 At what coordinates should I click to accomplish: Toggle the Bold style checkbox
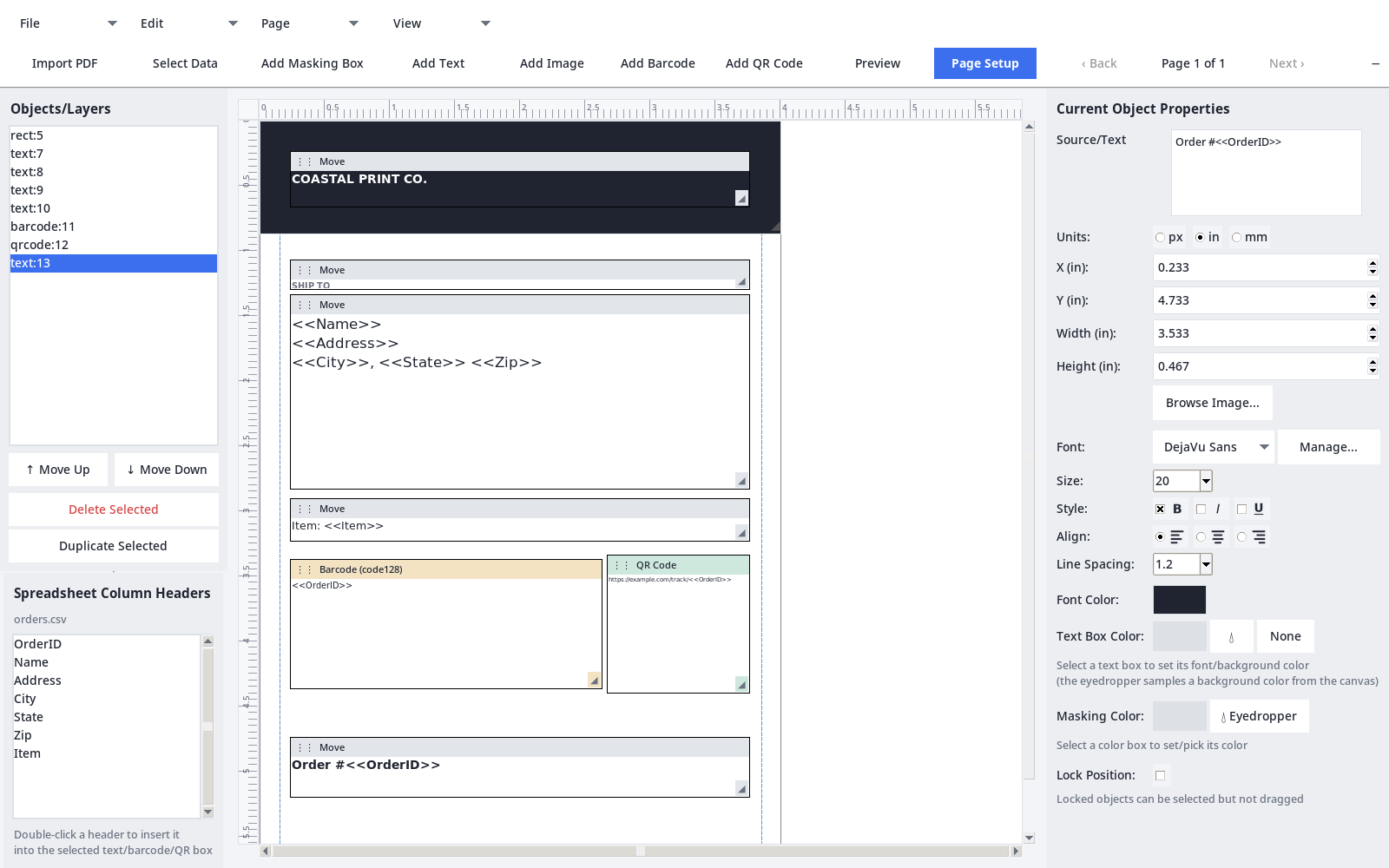click(x=1160, y=509)
